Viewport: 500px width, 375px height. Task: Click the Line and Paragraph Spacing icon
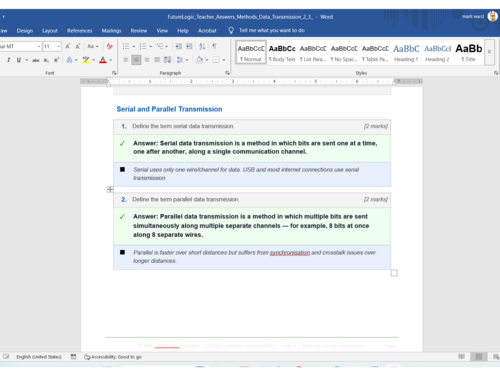(x=180, y=60)
